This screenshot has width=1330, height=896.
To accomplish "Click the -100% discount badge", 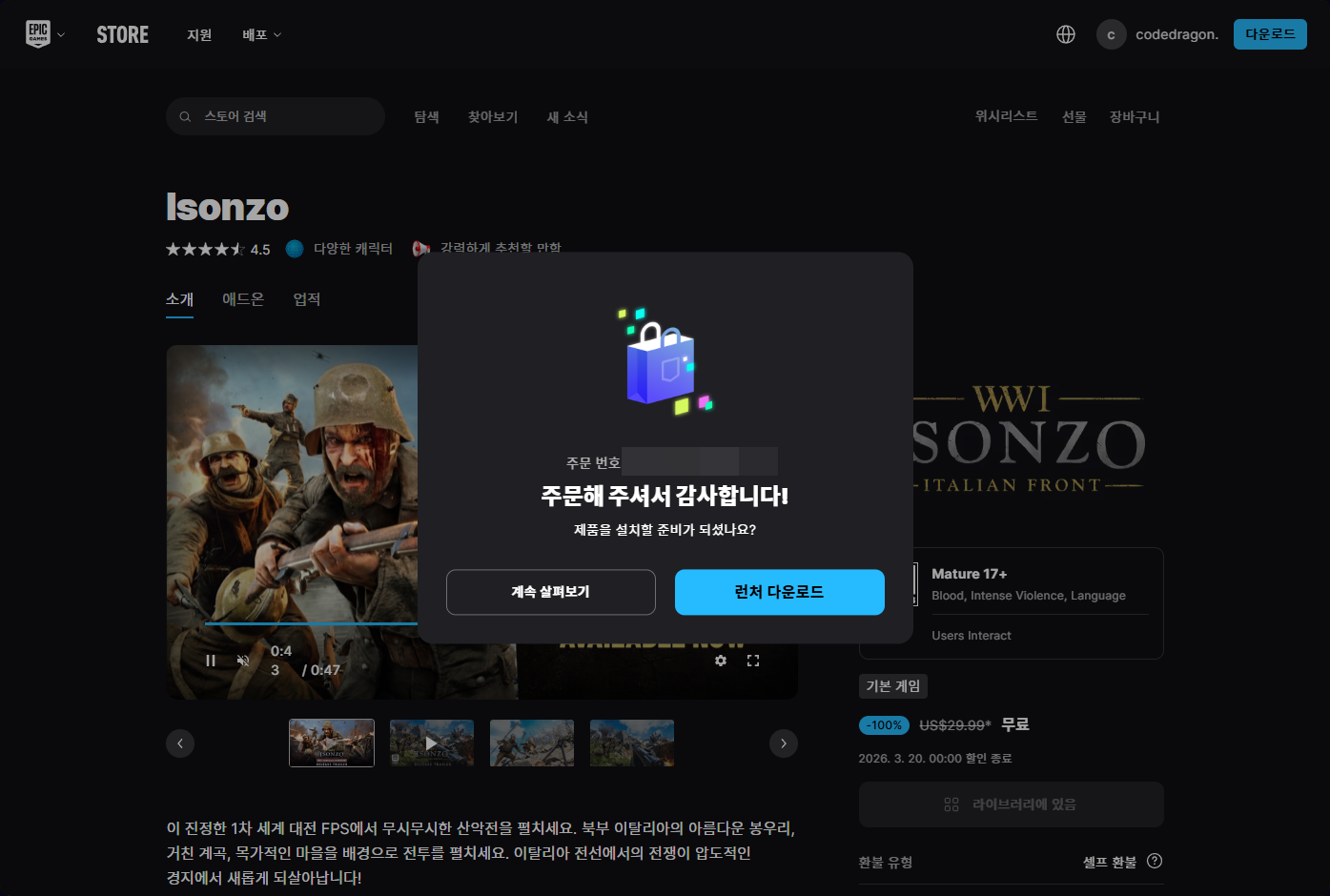I will 885,725.
